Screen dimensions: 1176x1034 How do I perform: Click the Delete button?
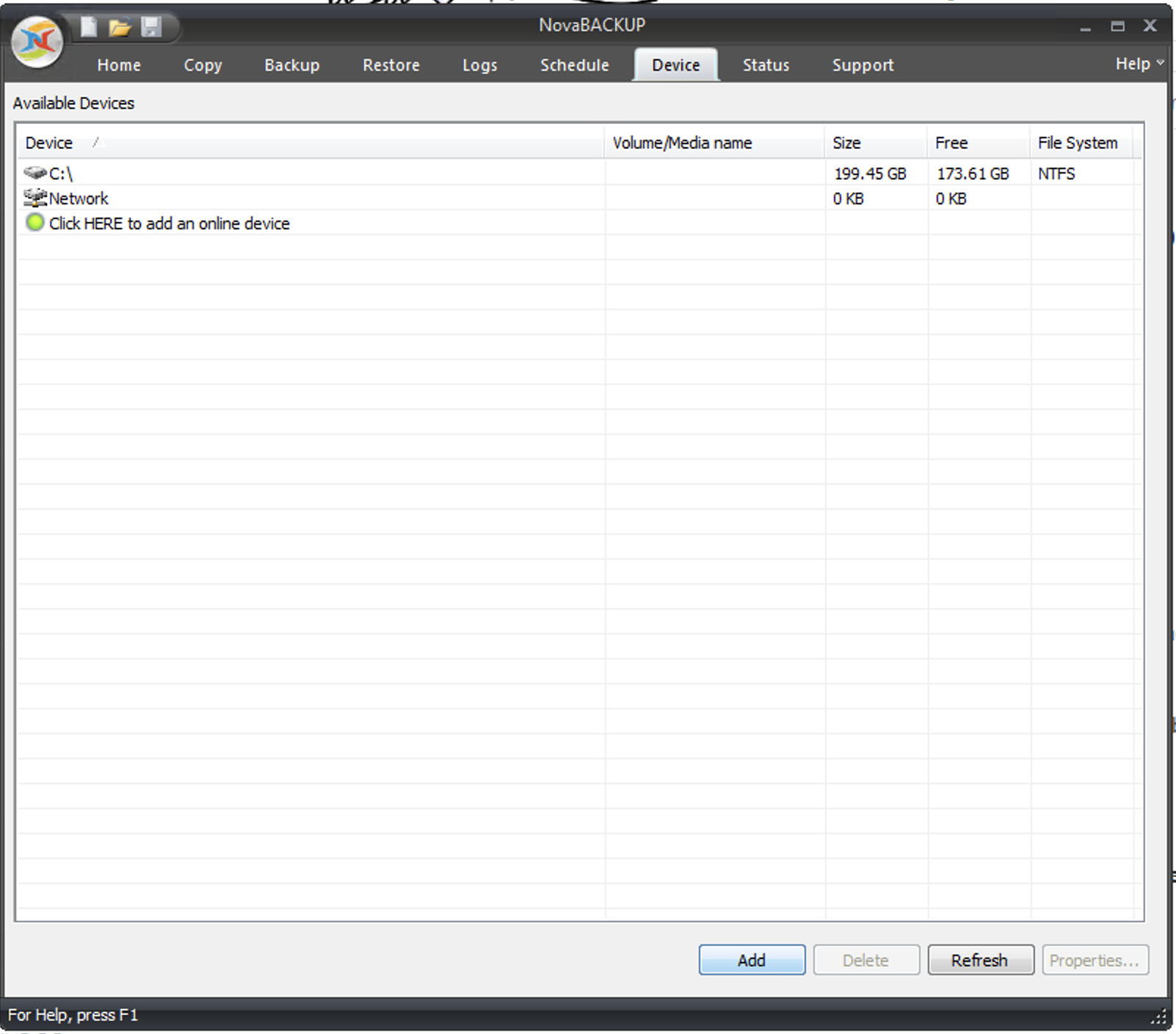866,960
